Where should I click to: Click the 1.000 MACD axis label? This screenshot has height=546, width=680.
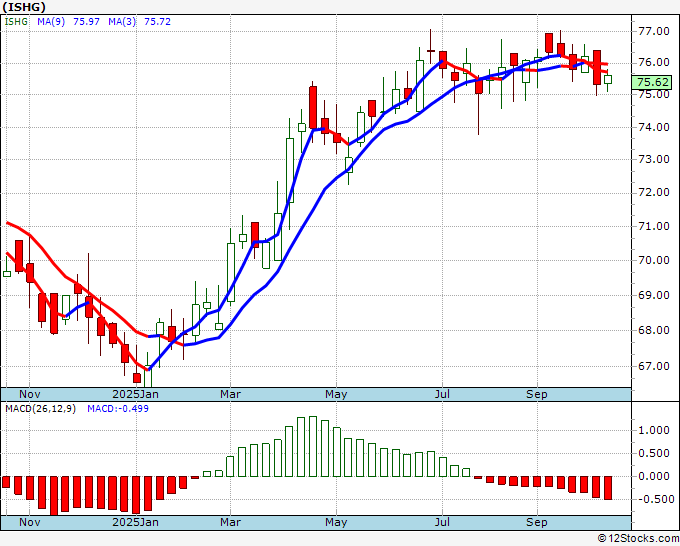(654, 430)
